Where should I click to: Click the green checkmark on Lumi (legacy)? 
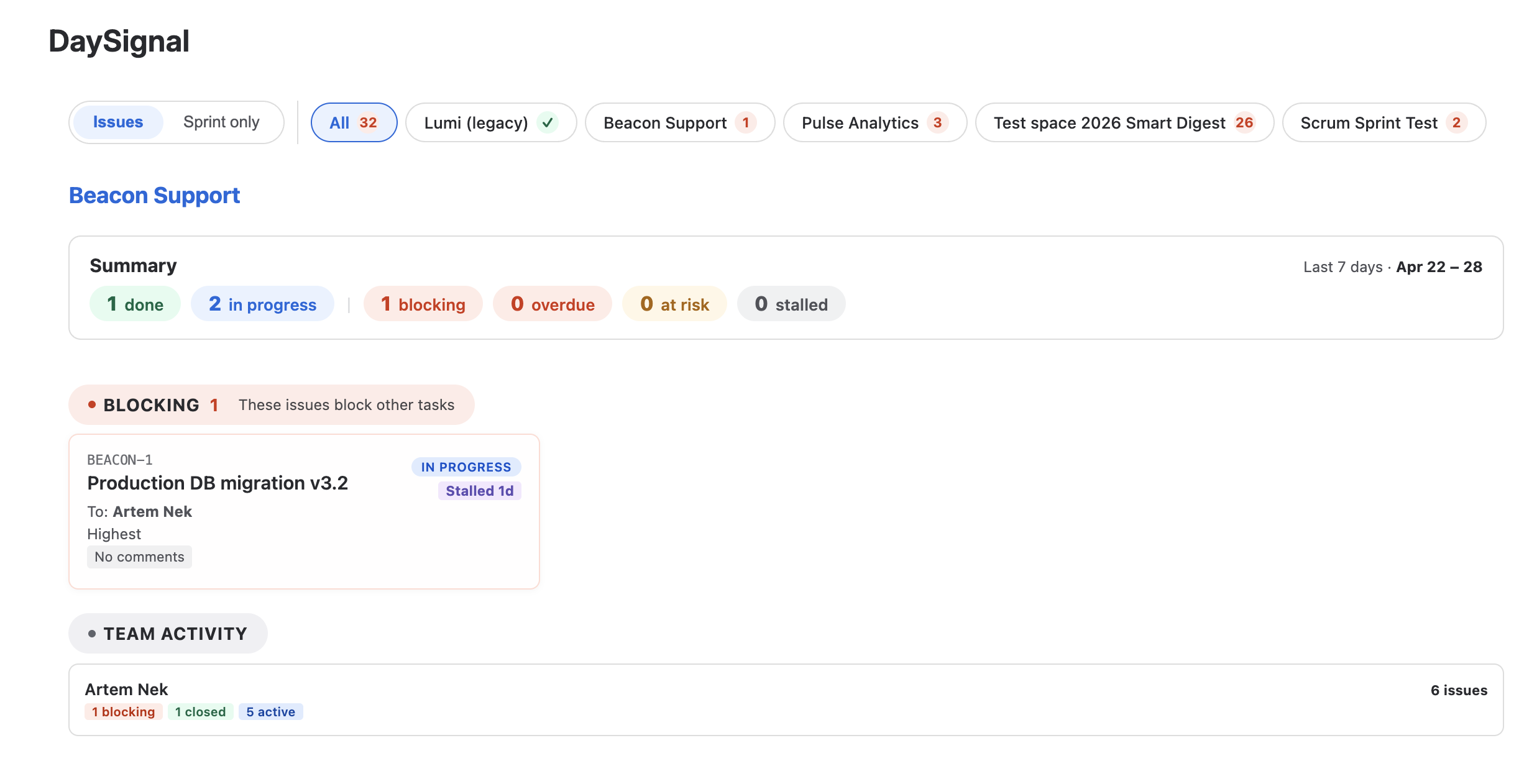[548, 122]
